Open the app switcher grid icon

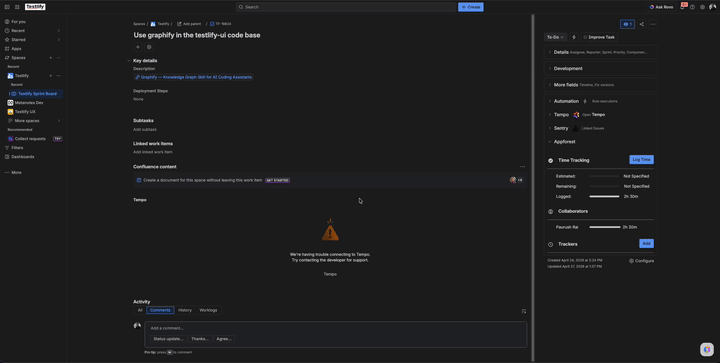coord(17,7)
